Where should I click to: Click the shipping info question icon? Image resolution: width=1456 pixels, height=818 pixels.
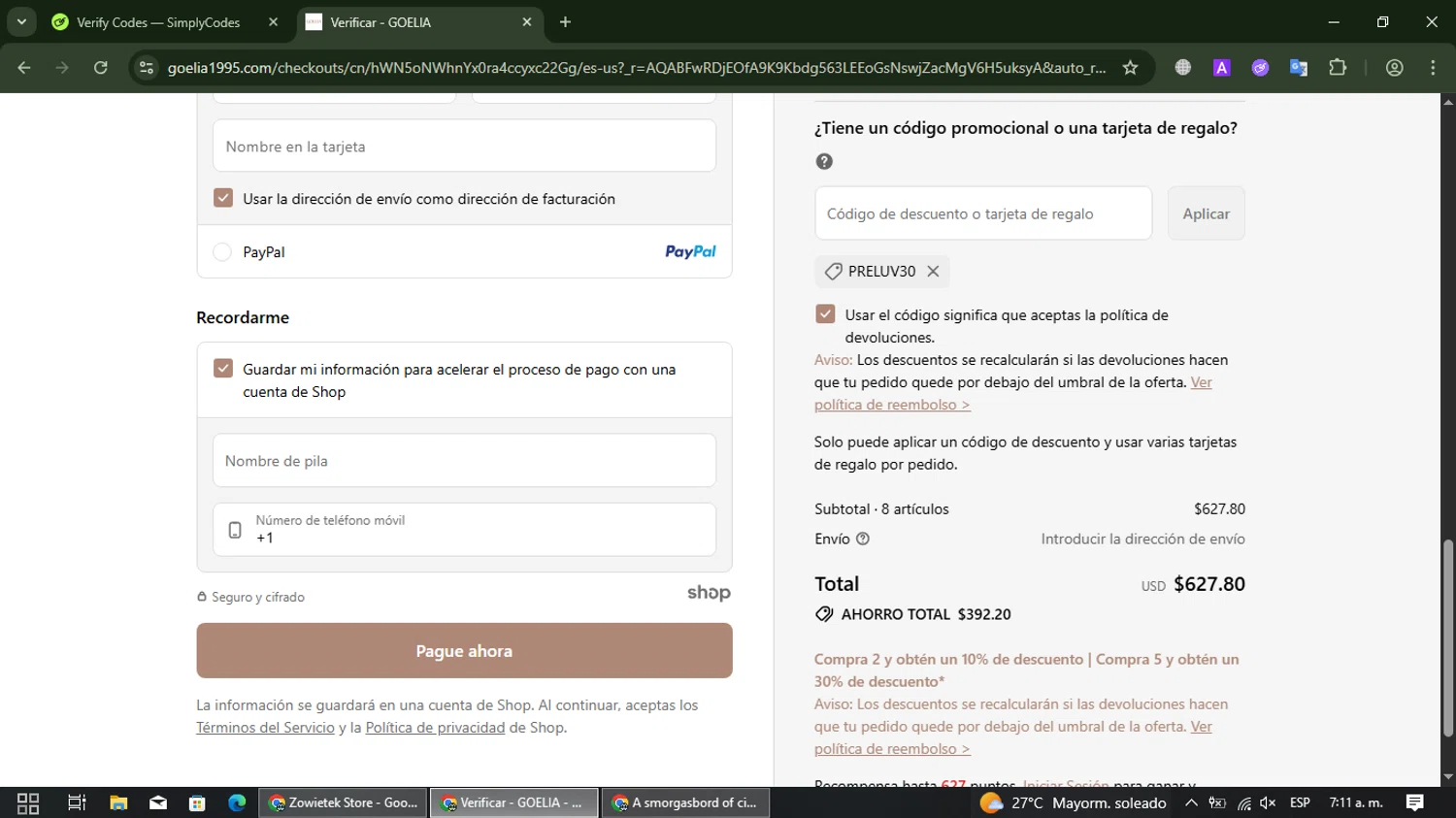point(863,539)
